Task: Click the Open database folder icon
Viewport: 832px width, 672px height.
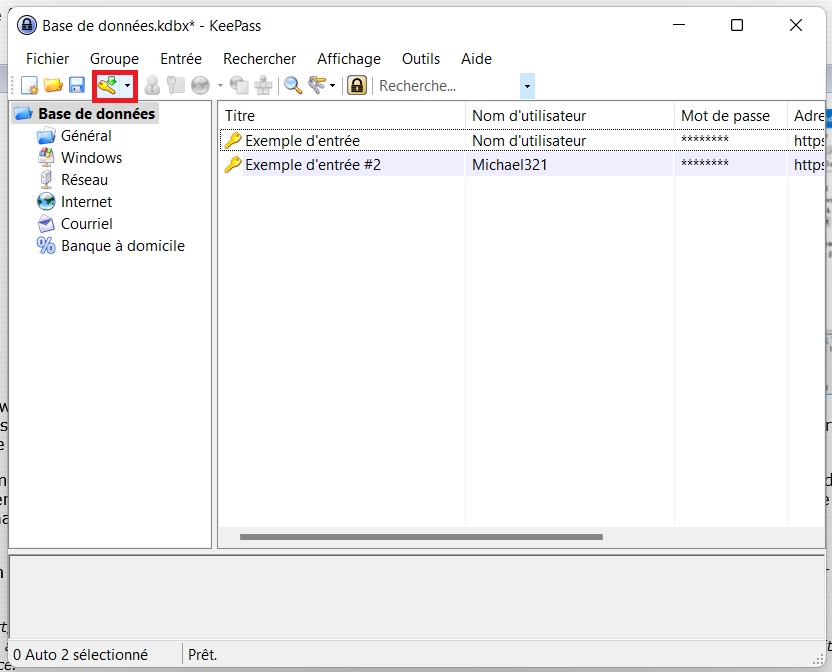Action: [x=53, y=86]
